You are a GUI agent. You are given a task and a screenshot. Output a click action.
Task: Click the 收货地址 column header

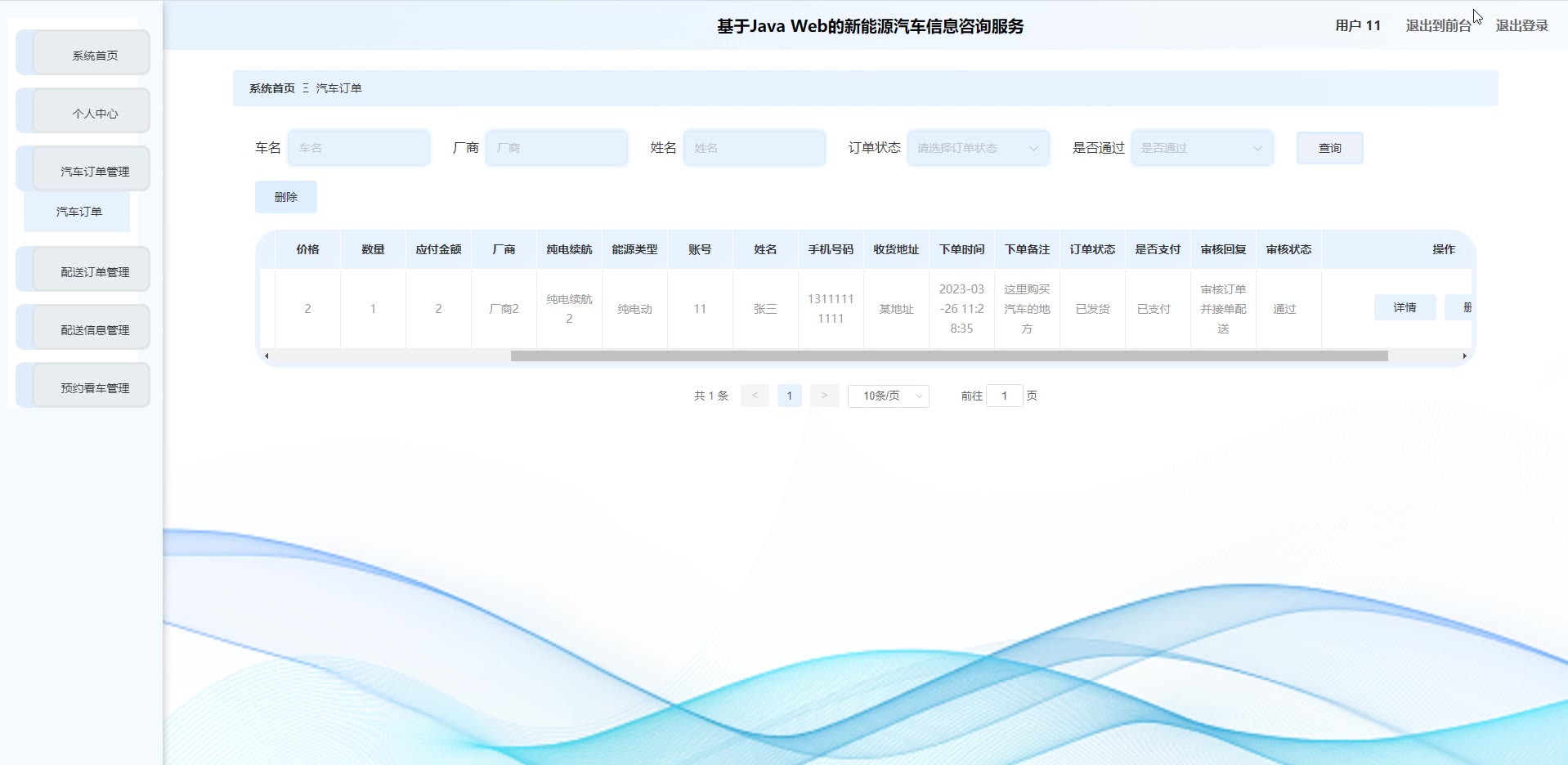click(x=896, y=249)
